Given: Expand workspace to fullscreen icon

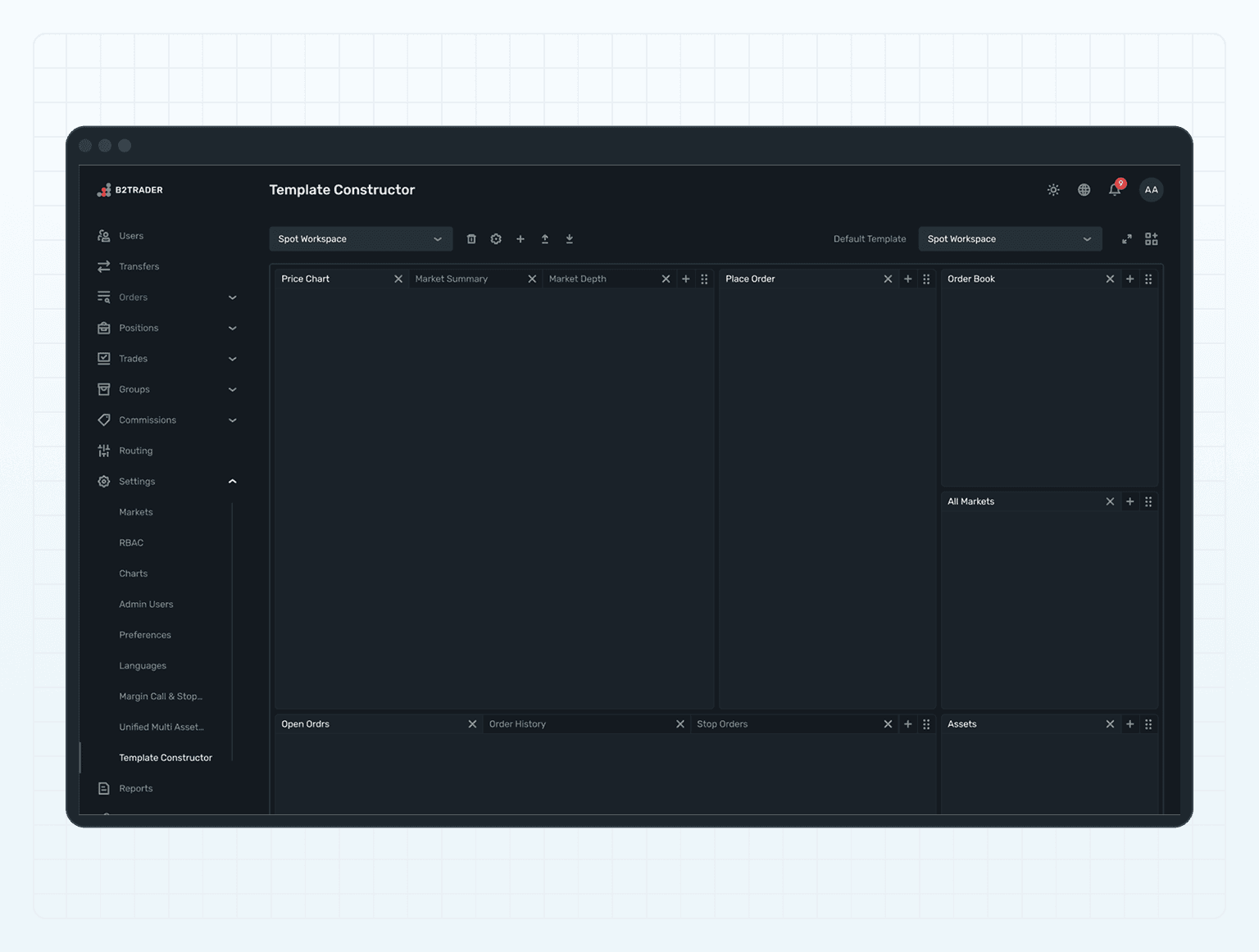Looking at the screenshot, I should [x=1127, y=239].
